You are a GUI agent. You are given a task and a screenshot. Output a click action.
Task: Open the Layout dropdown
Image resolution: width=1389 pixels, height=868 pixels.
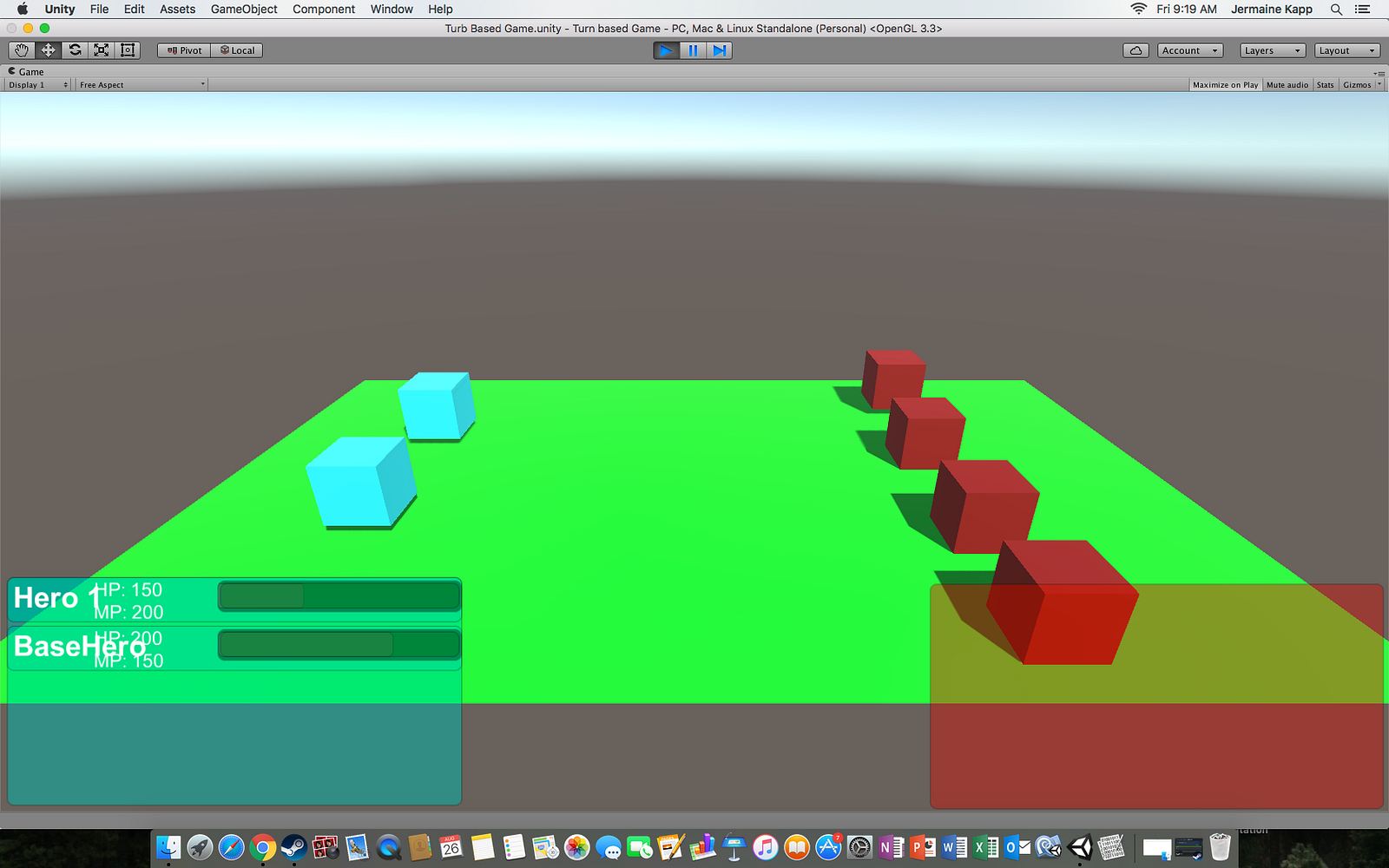pos(1347,50)
